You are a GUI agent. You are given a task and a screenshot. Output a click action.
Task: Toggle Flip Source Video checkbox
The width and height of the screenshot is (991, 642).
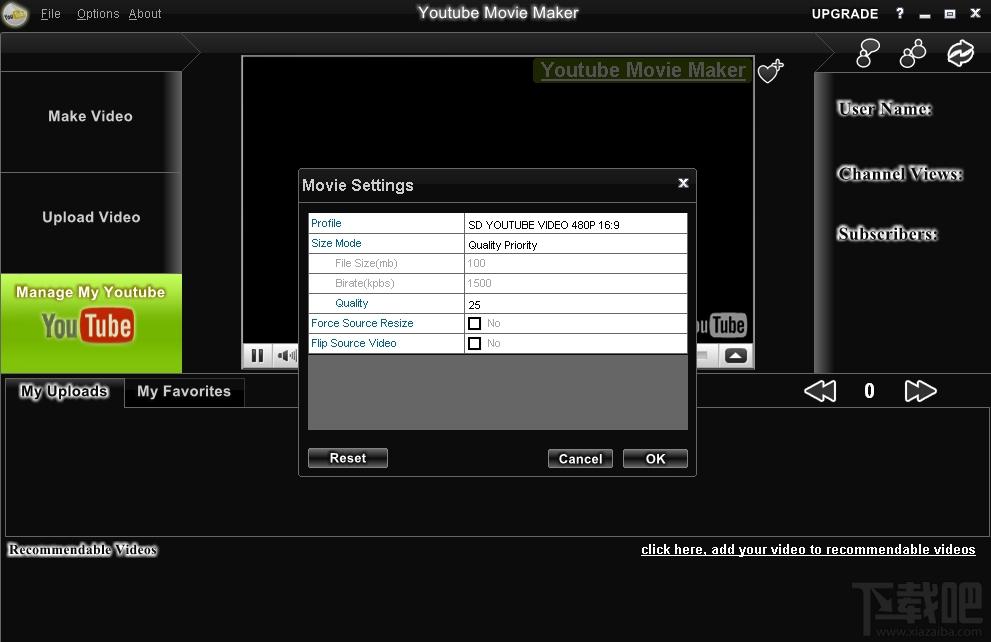click(475, 344)
